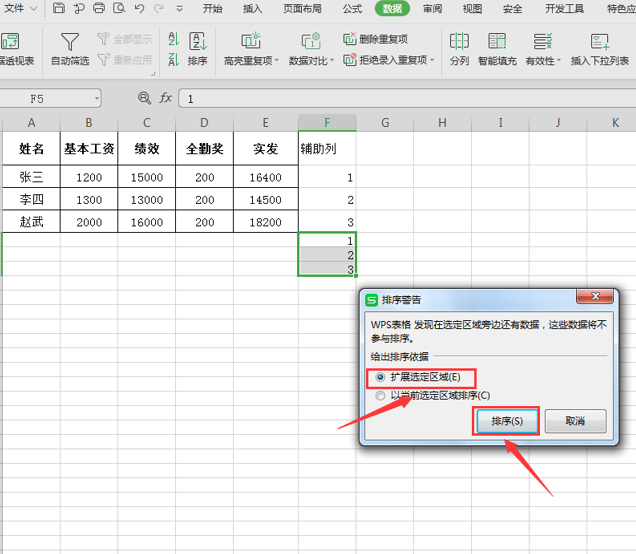636x554 pixels.
Task: Click 删除重复项 button
Action: [375, 39]
